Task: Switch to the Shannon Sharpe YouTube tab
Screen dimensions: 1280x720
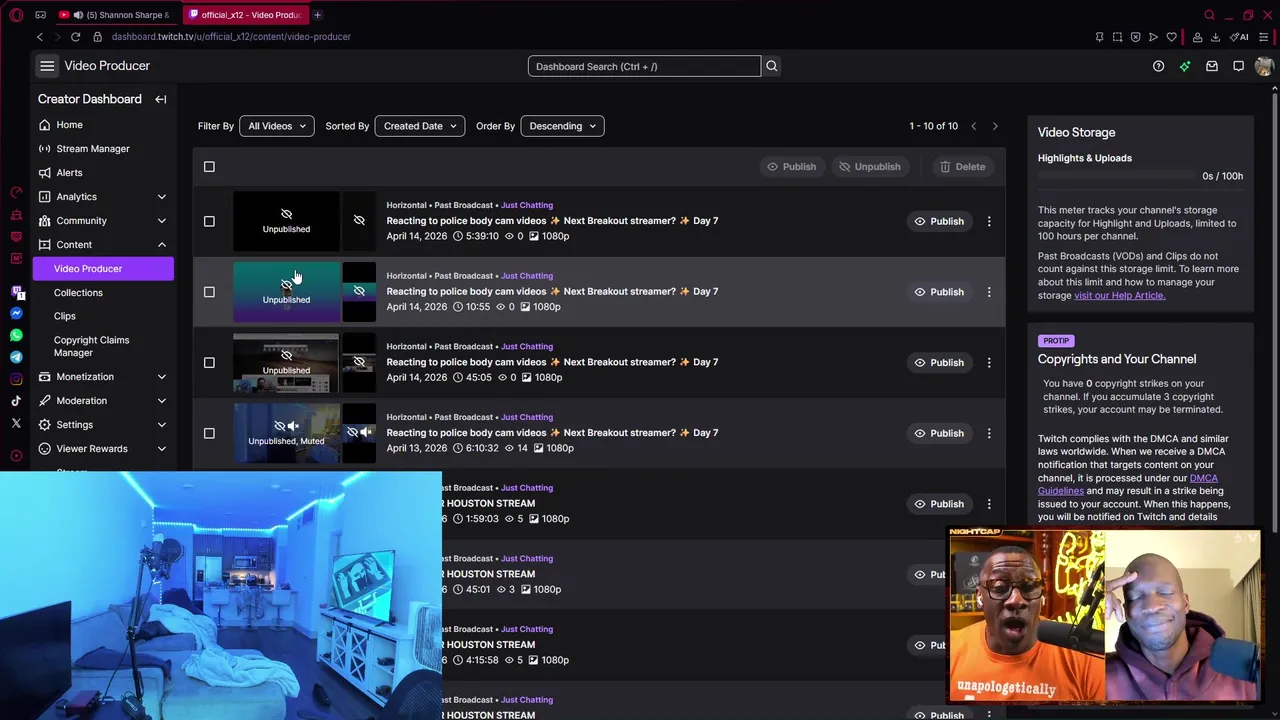Action: coord(113,15)
